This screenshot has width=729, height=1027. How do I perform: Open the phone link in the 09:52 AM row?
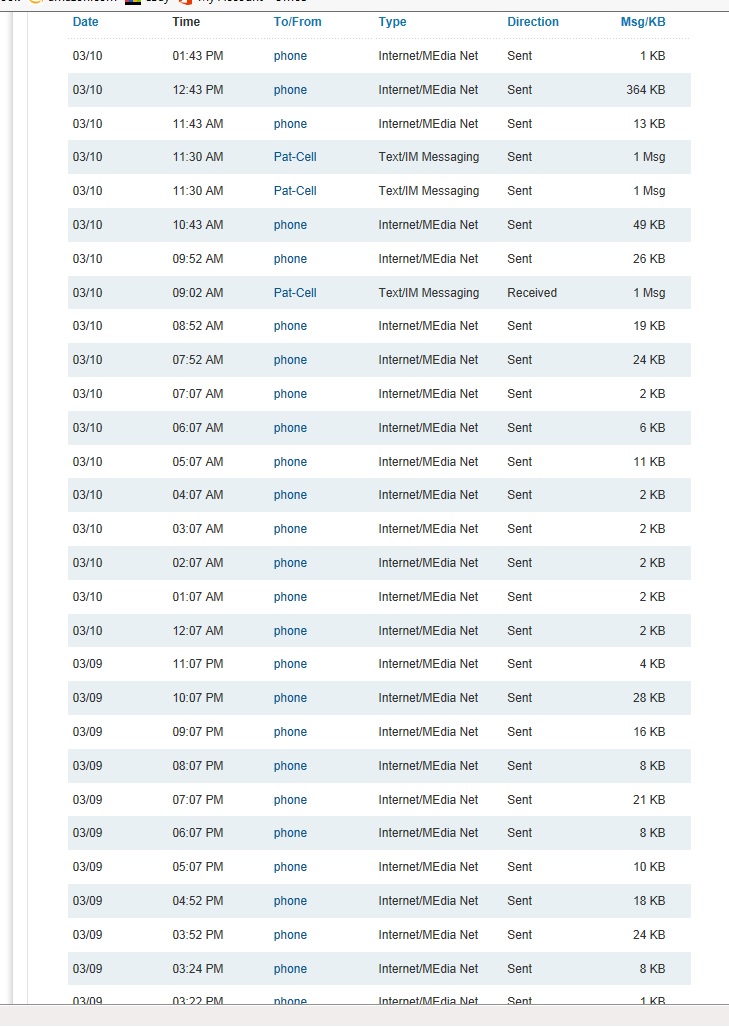click(290, 259)
